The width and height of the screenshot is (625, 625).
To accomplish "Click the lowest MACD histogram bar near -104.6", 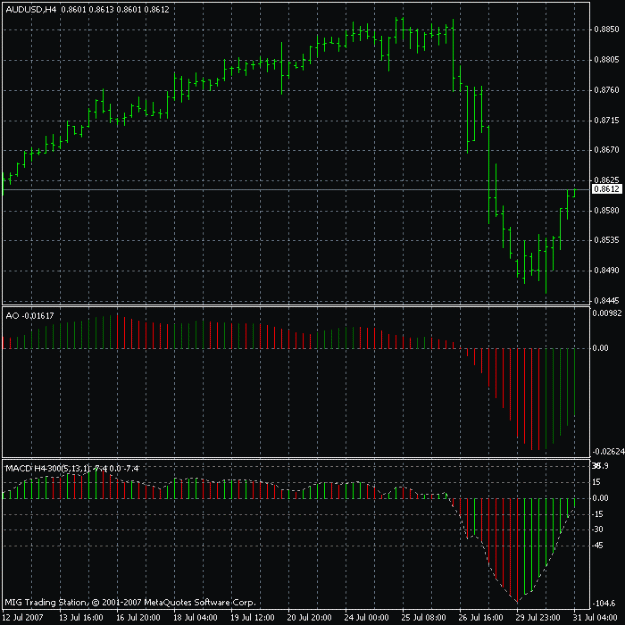I will pos(517,550).
